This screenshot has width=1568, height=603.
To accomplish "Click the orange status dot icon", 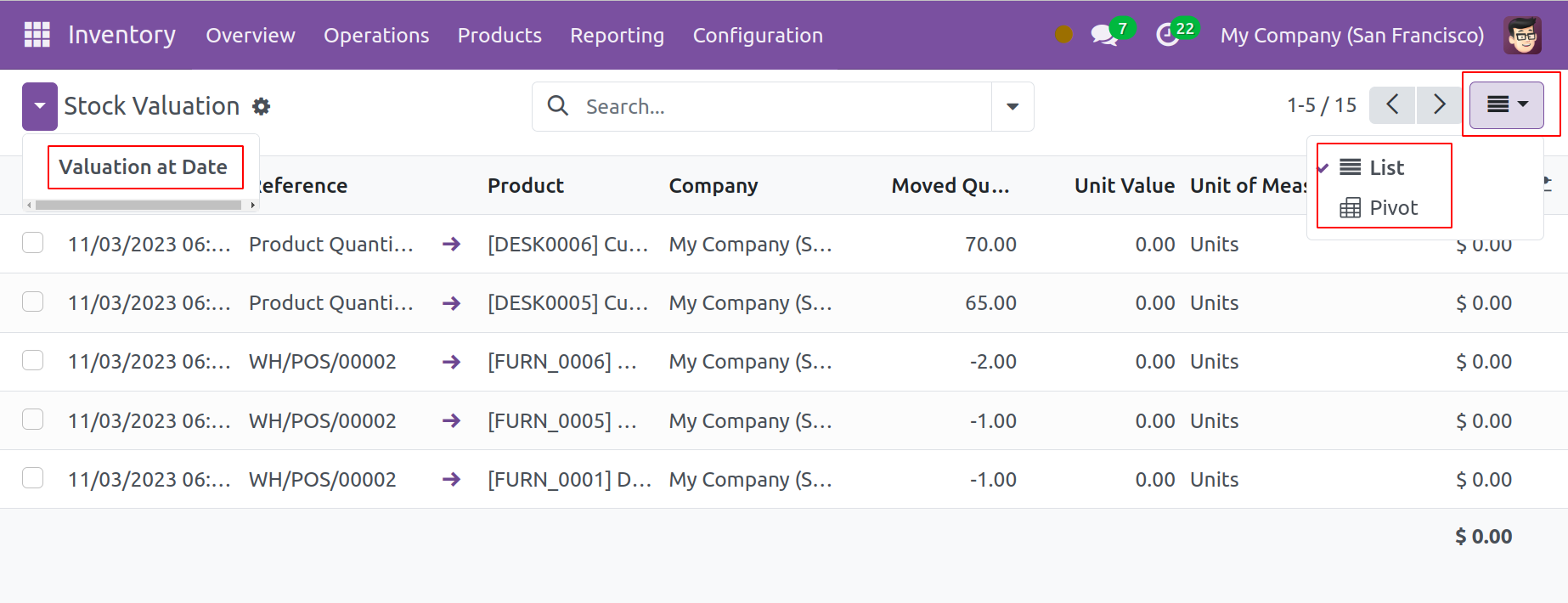I will tap(1063, 35).
